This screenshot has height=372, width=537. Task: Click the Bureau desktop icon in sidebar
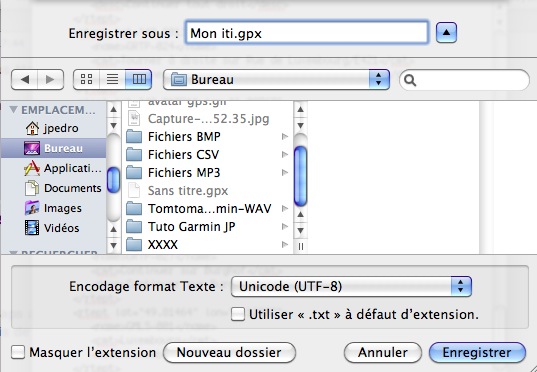(x=32, y=148)
